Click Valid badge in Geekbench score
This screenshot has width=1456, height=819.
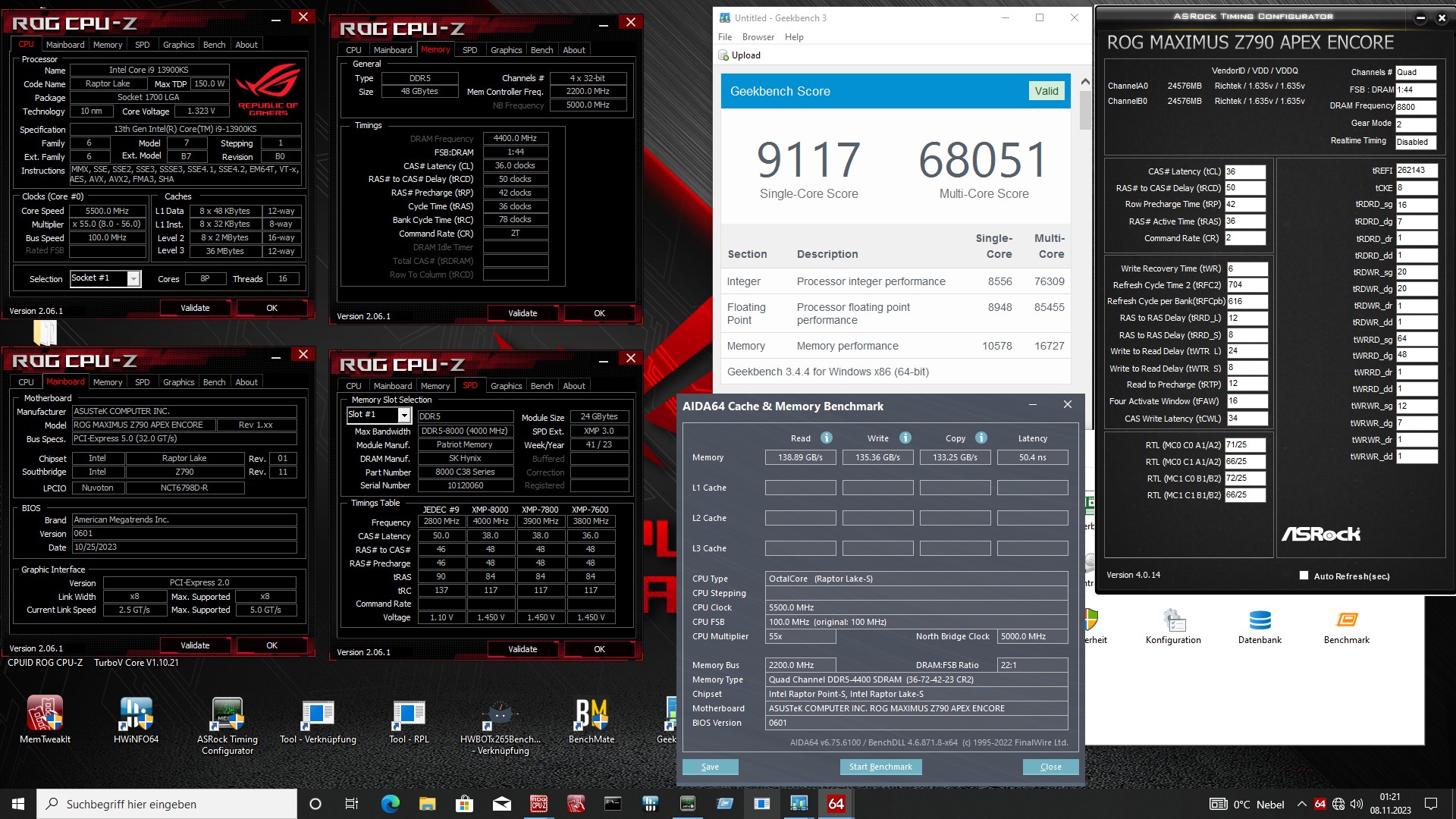[1046, 91]
